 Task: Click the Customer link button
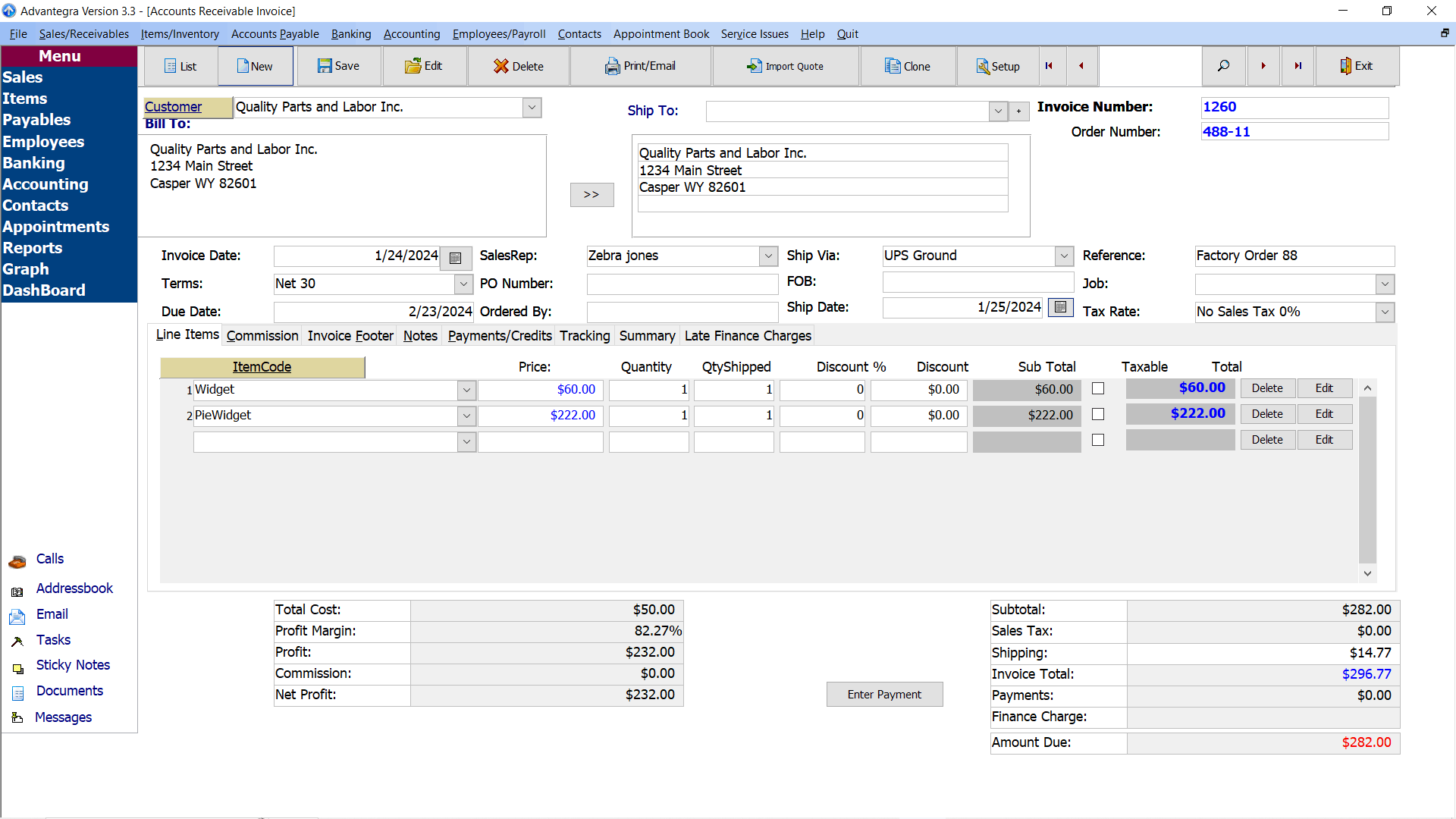188,107
